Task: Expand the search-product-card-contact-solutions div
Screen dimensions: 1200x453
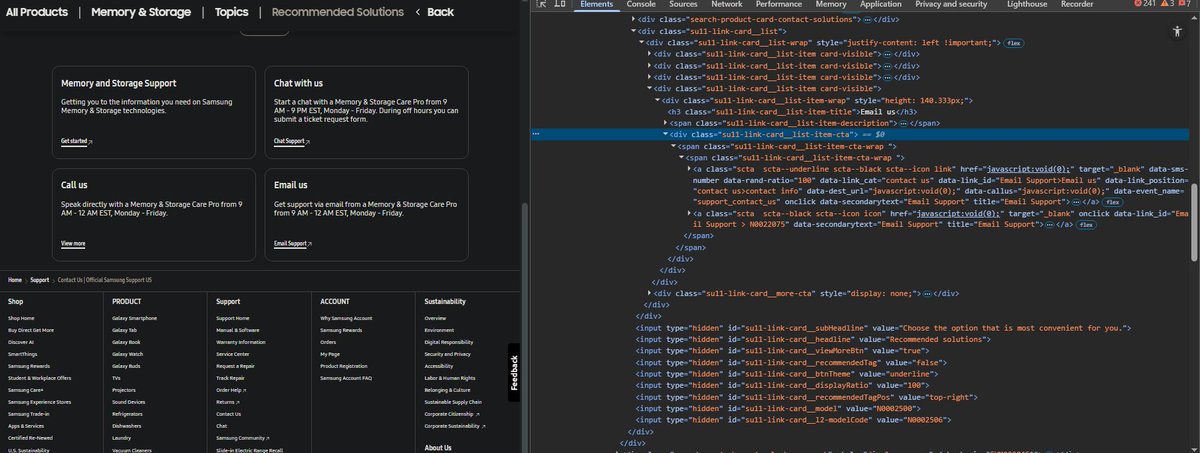Action: click(633, 20)
